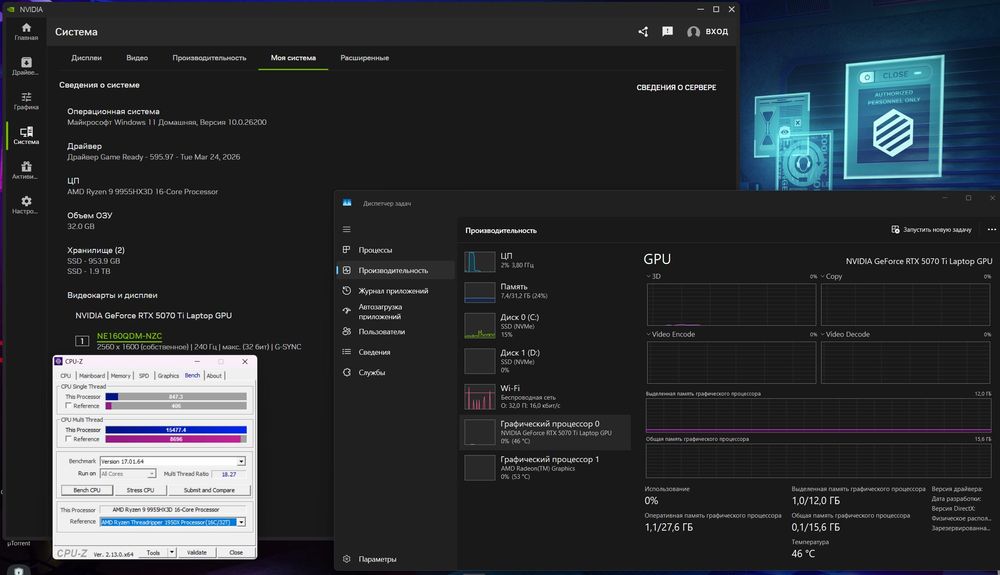Screen dimensions: 1000x575
Task: Click the ВХОД login button
Action: 717,31
